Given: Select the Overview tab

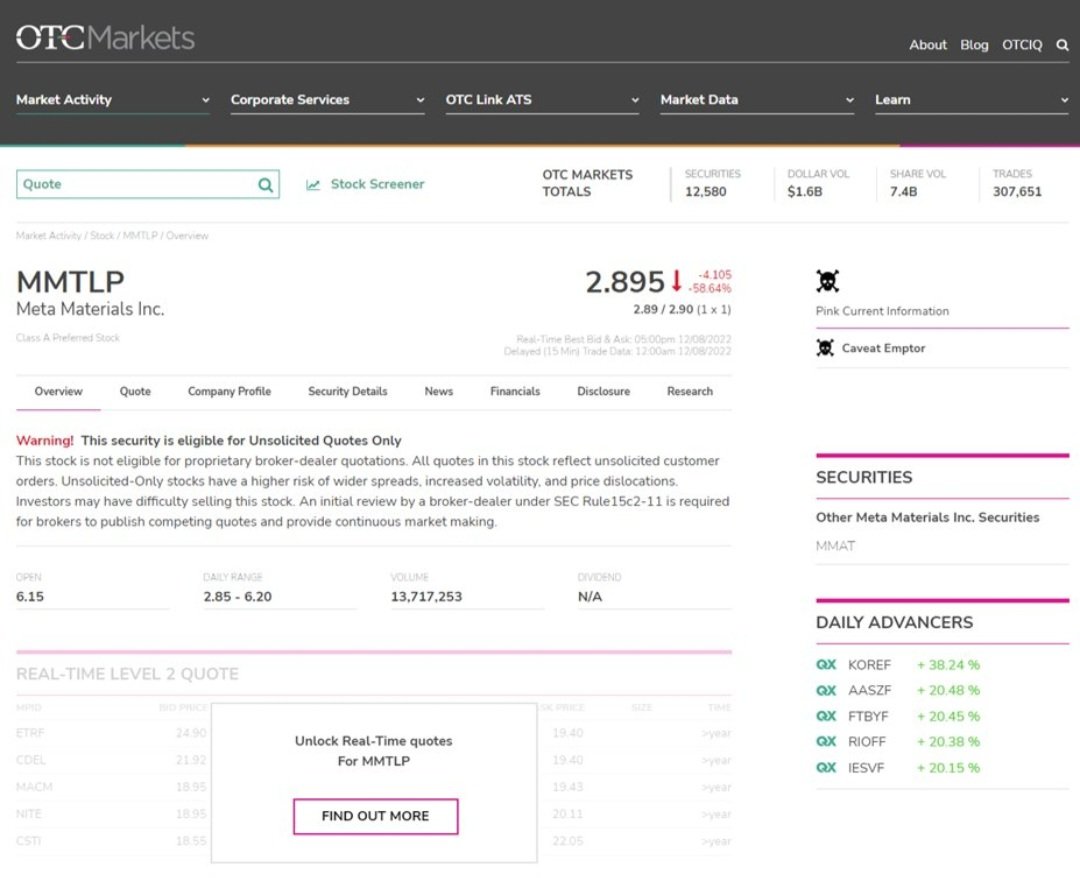Looking at the screenshot, I should (59, 391).
